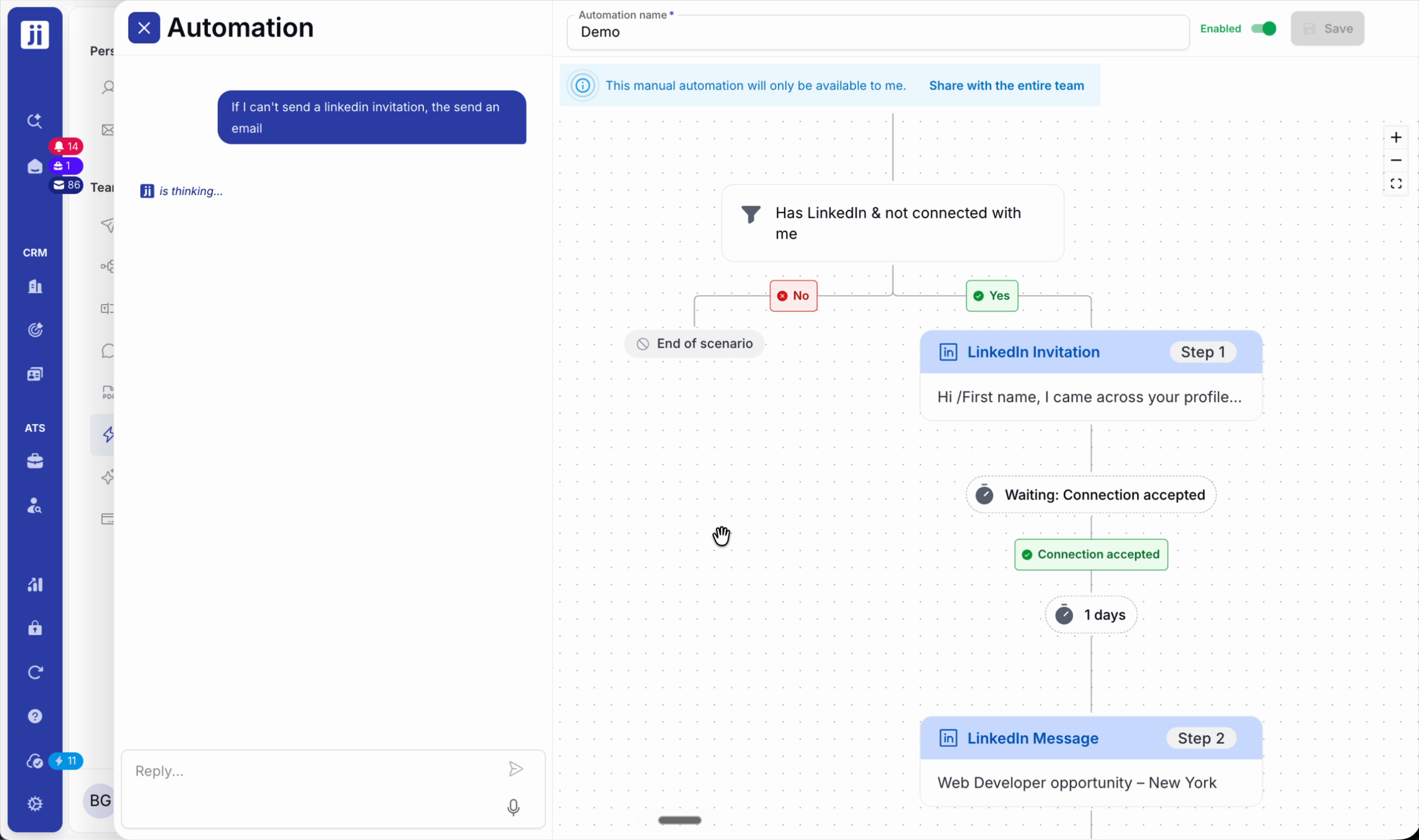The width and height of the screenshot is (1419, 840).
Task: Click the red notifications badge showing 14
Action: 66,146
